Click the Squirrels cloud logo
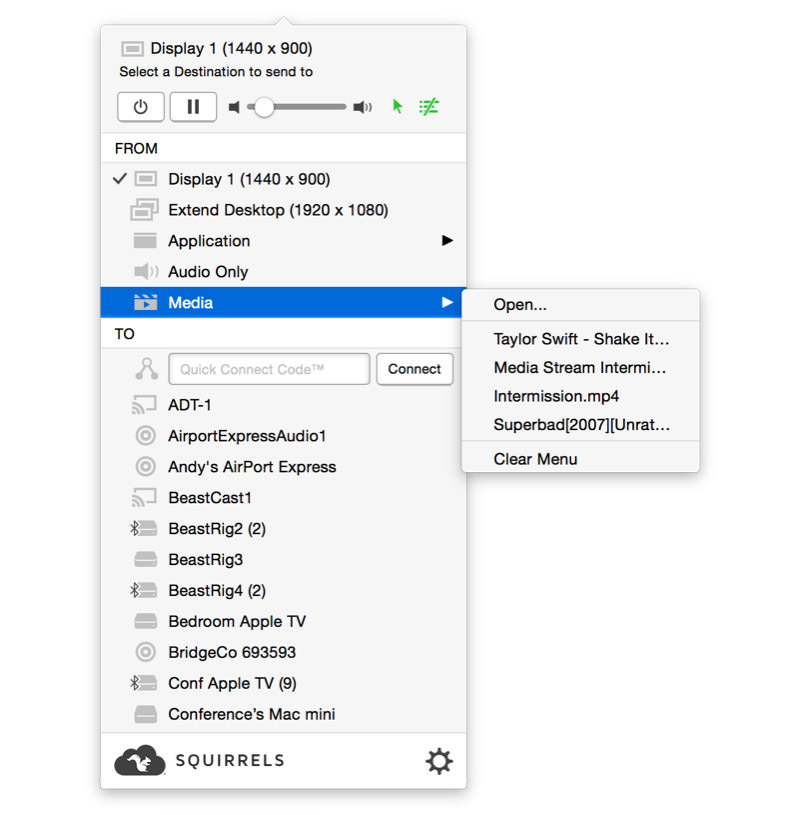This screenshot has height=815, width=800. 140,760
